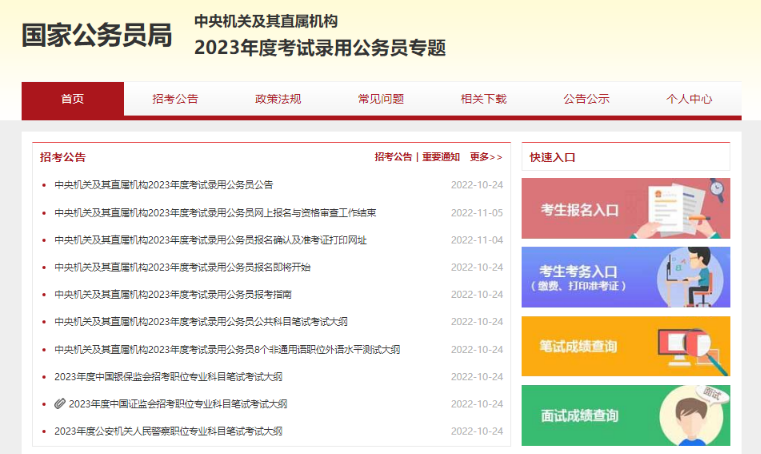Open 常见问题 navigation item
Screen dimensions: 761x454
click(381, 99)
